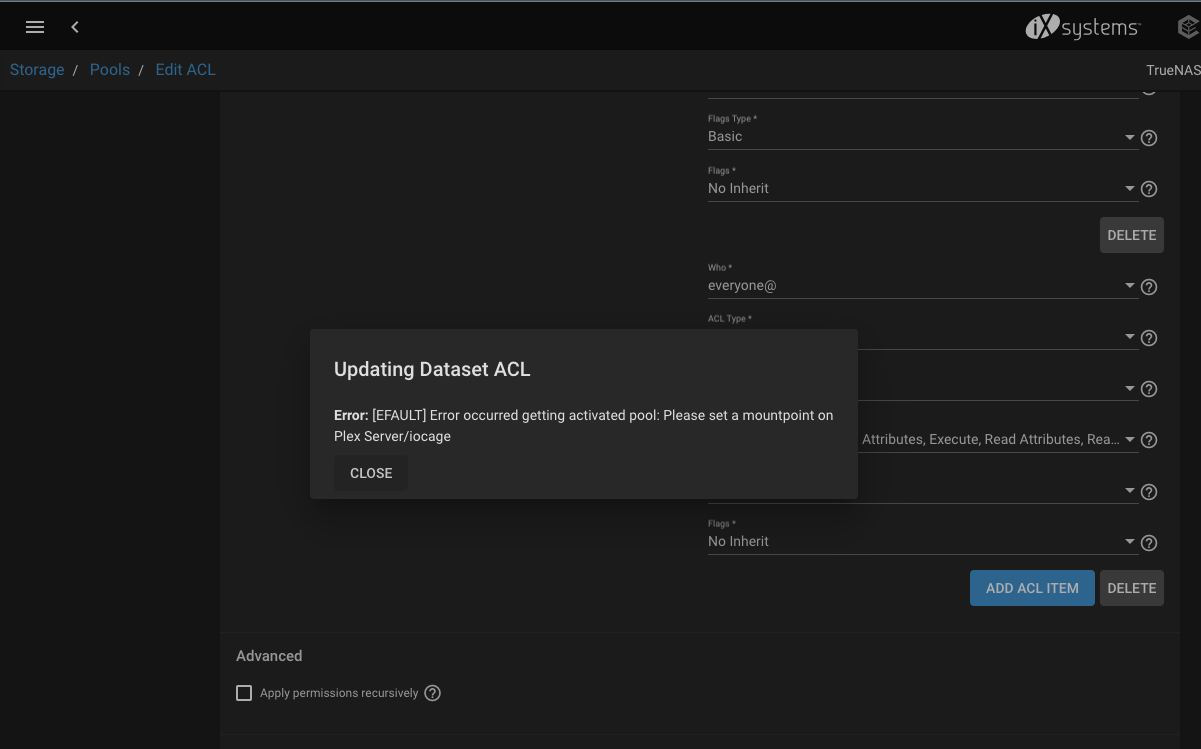1201x749 pixels.
Task: Open the hamburger navigation menu
Action: coord(35,27)
